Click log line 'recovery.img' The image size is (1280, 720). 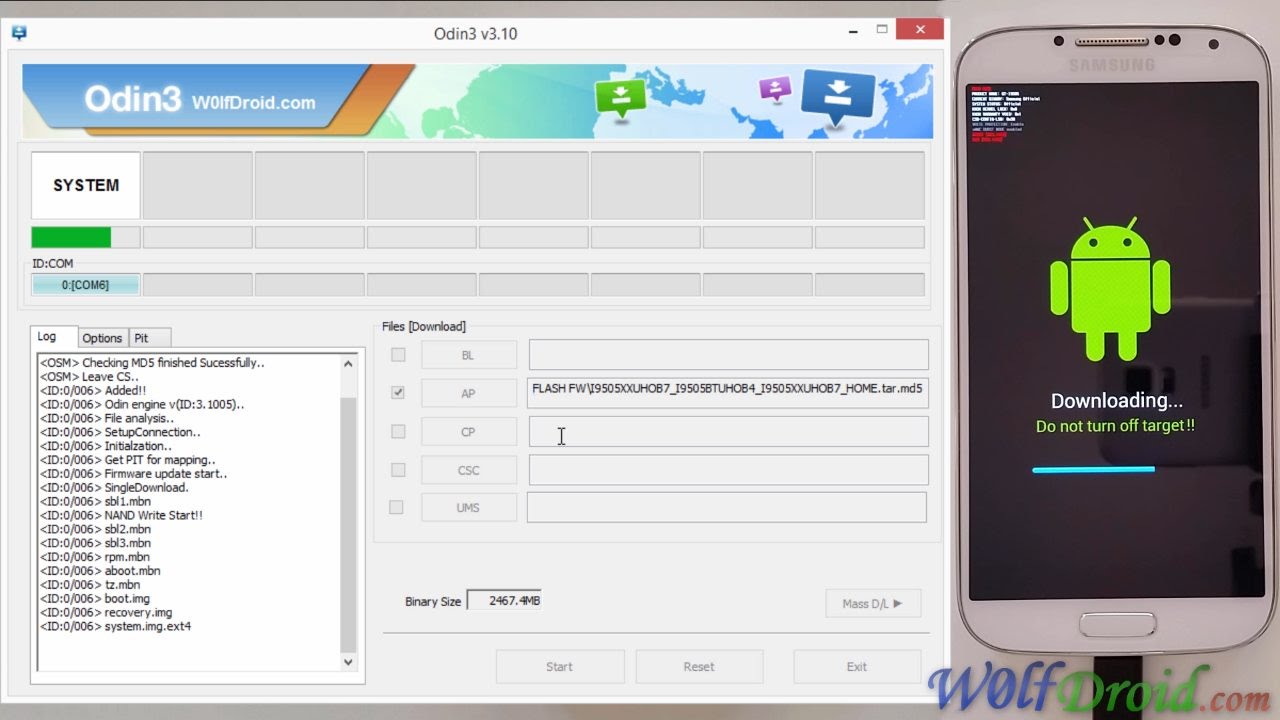(138, 612)
